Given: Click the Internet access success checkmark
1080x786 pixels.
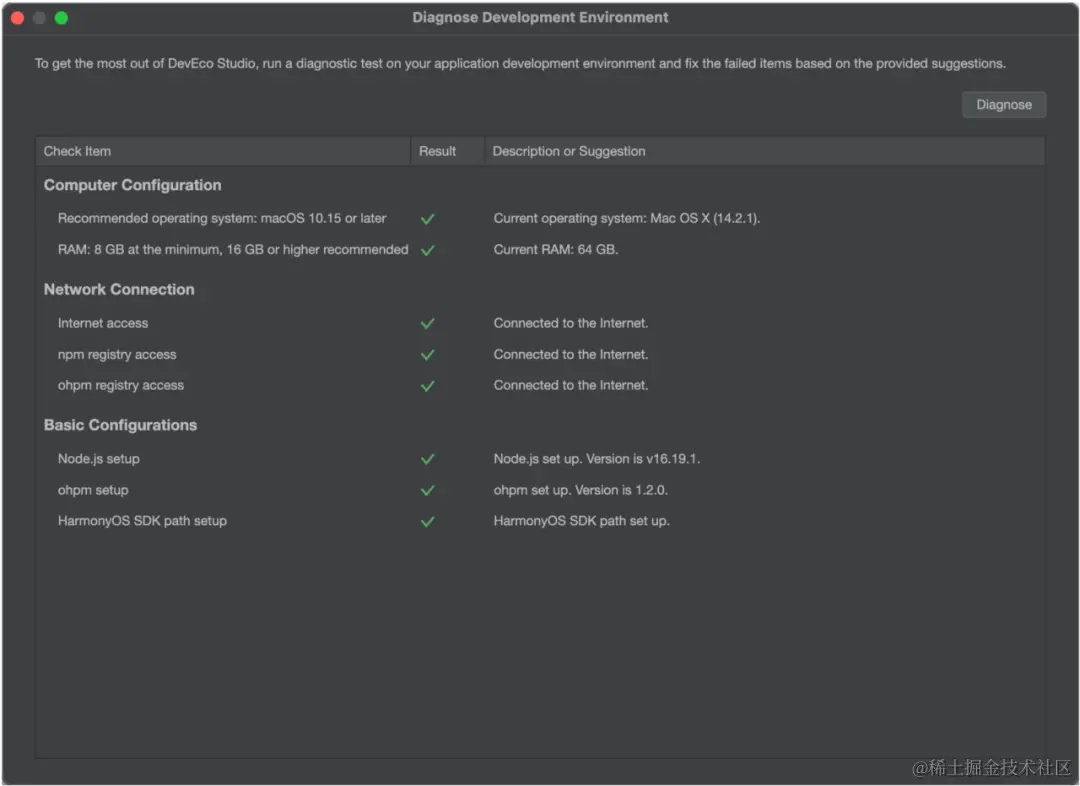Looking at the screenshot, I should click(x=428, y=324).
